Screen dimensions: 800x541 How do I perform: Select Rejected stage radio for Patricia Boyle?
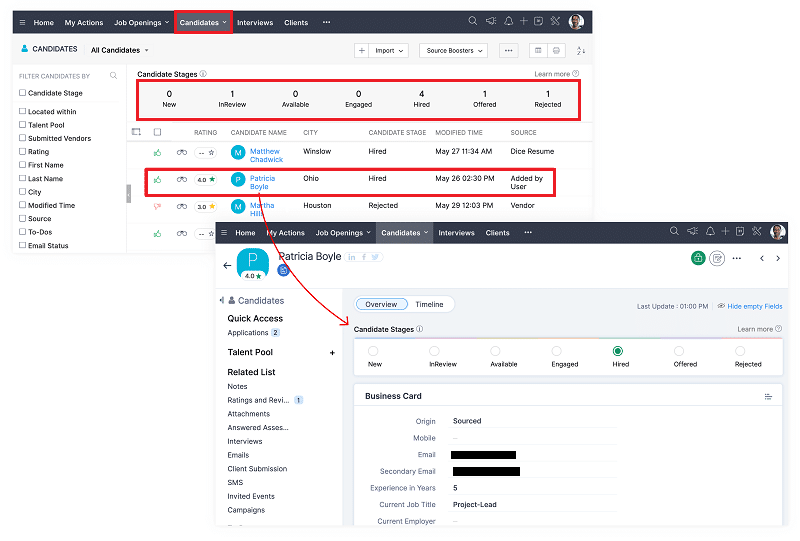point(740,351)
